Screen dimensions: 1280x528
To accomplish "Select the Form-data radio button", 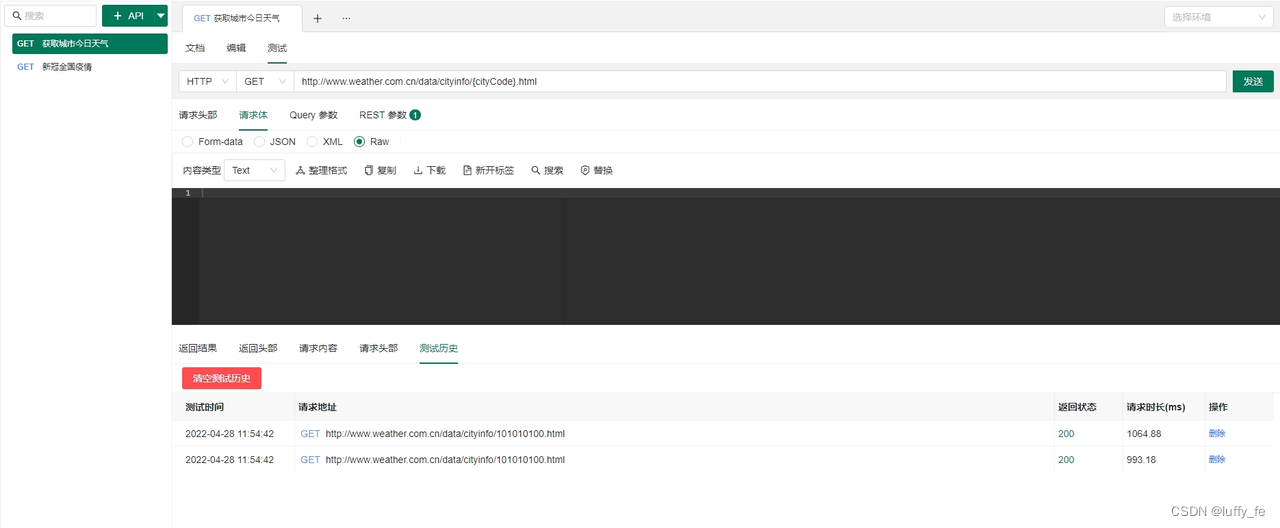I will [188, 142].
